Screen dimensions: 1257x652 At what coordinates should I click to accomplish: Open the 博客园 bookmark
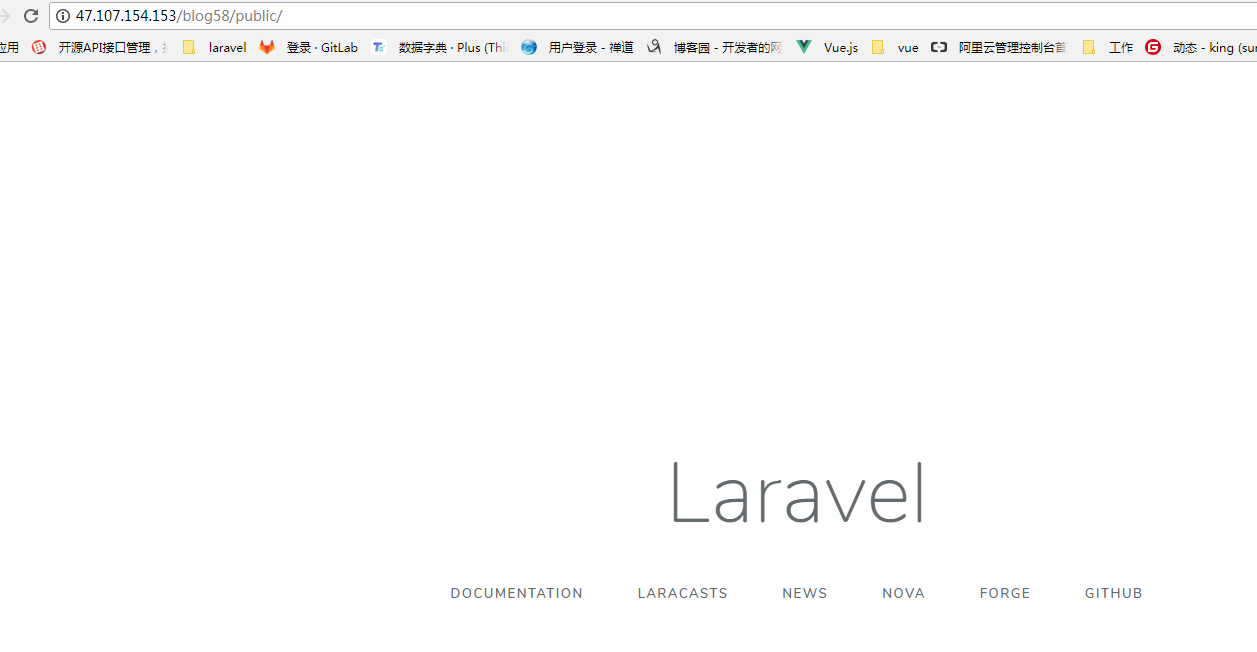714,47
